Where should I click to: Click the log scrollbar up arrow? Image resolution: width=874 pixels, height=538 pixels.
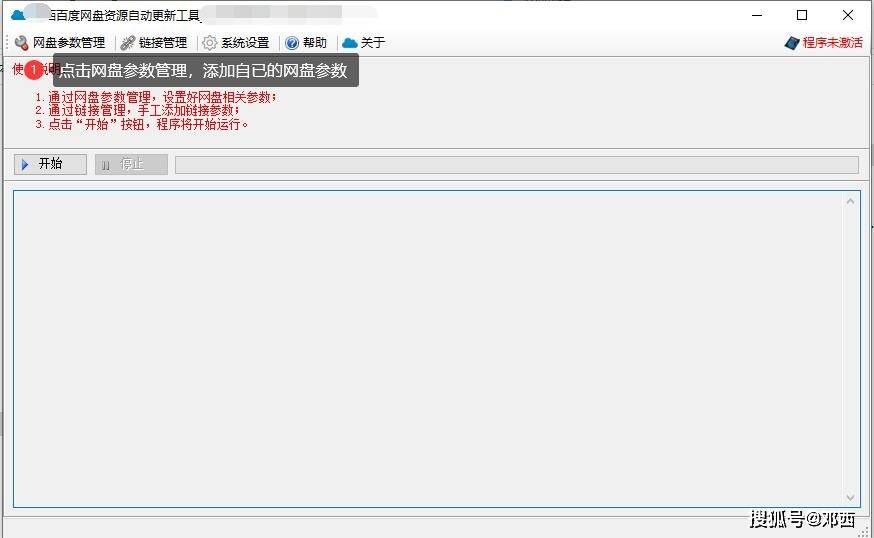pyautogui.click(x=850, y=201)
